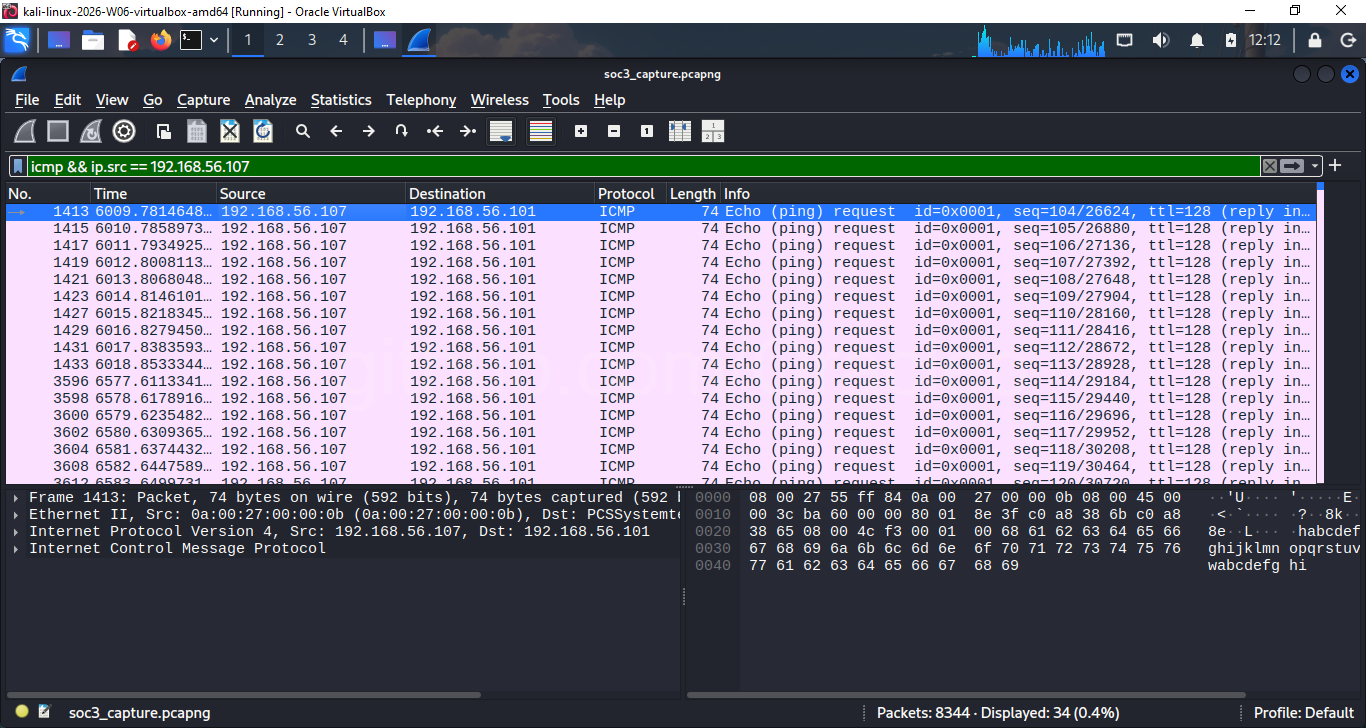Open the display filter bookmarks icon

pos(16,166)
